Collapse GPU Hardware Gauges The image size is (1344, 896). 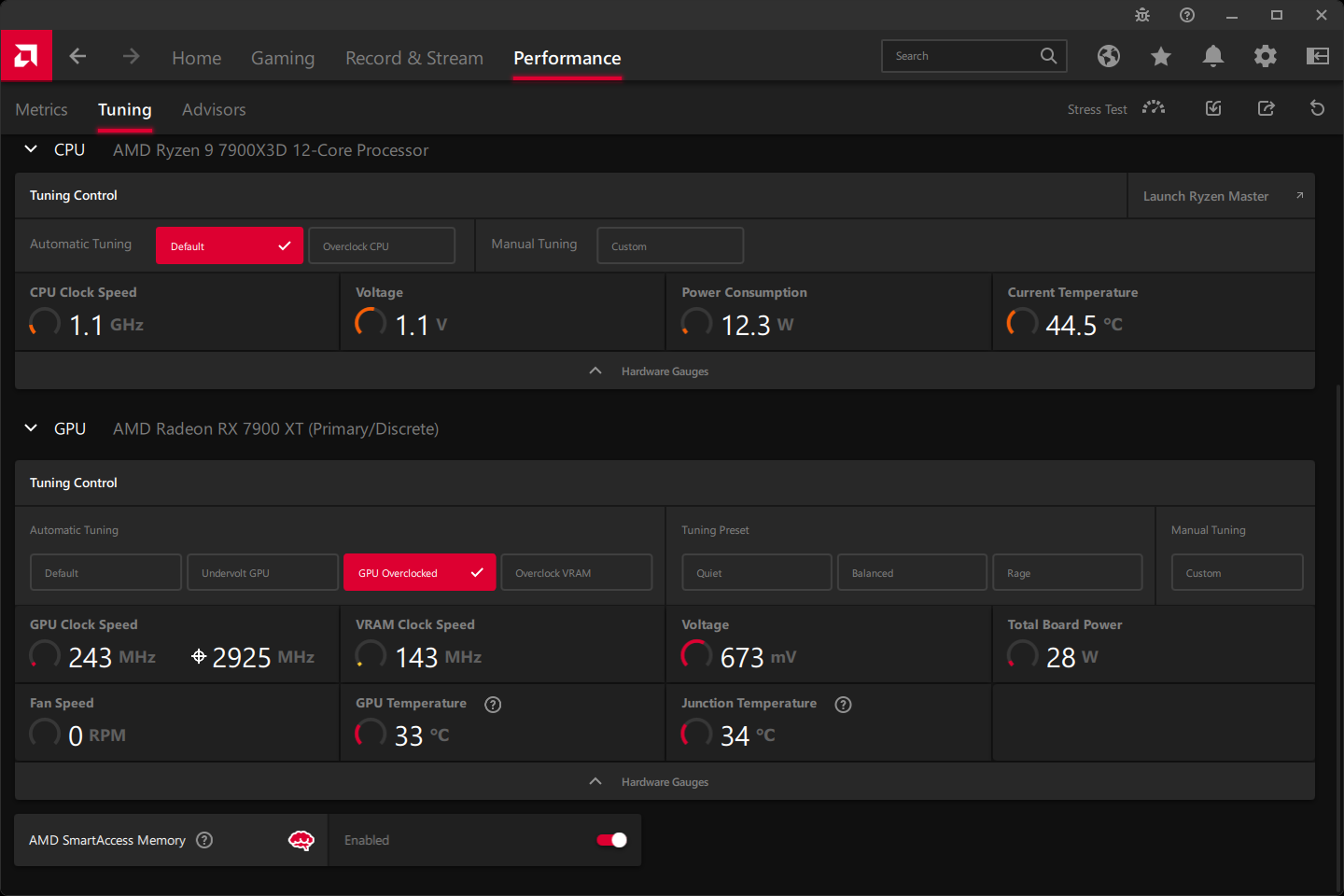(665, 781)
